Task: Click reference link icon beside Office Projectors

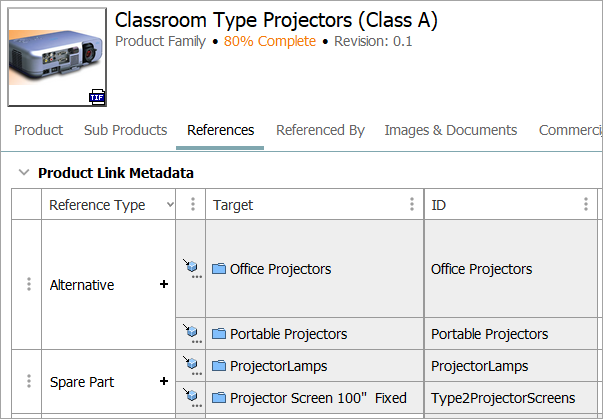Action: [x=190, y=268]
